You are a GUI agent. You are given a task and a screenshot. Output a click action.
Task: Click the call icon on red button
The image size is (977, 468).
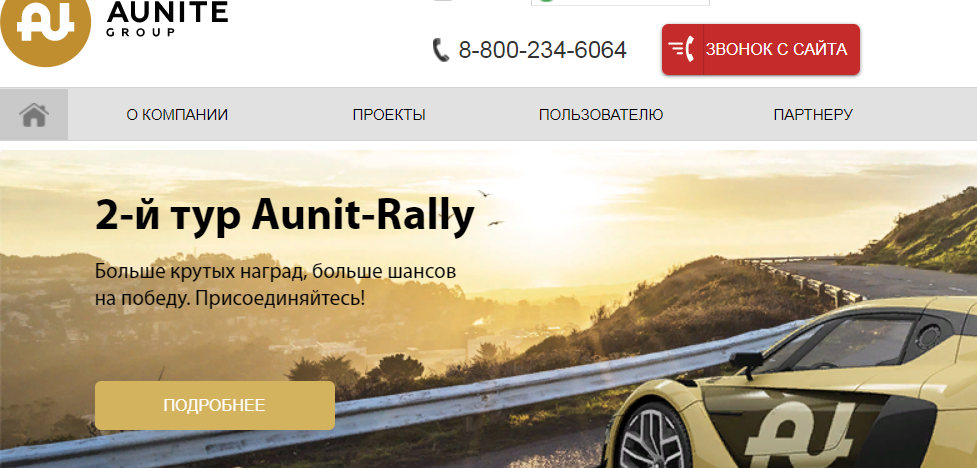coord(682,49)
